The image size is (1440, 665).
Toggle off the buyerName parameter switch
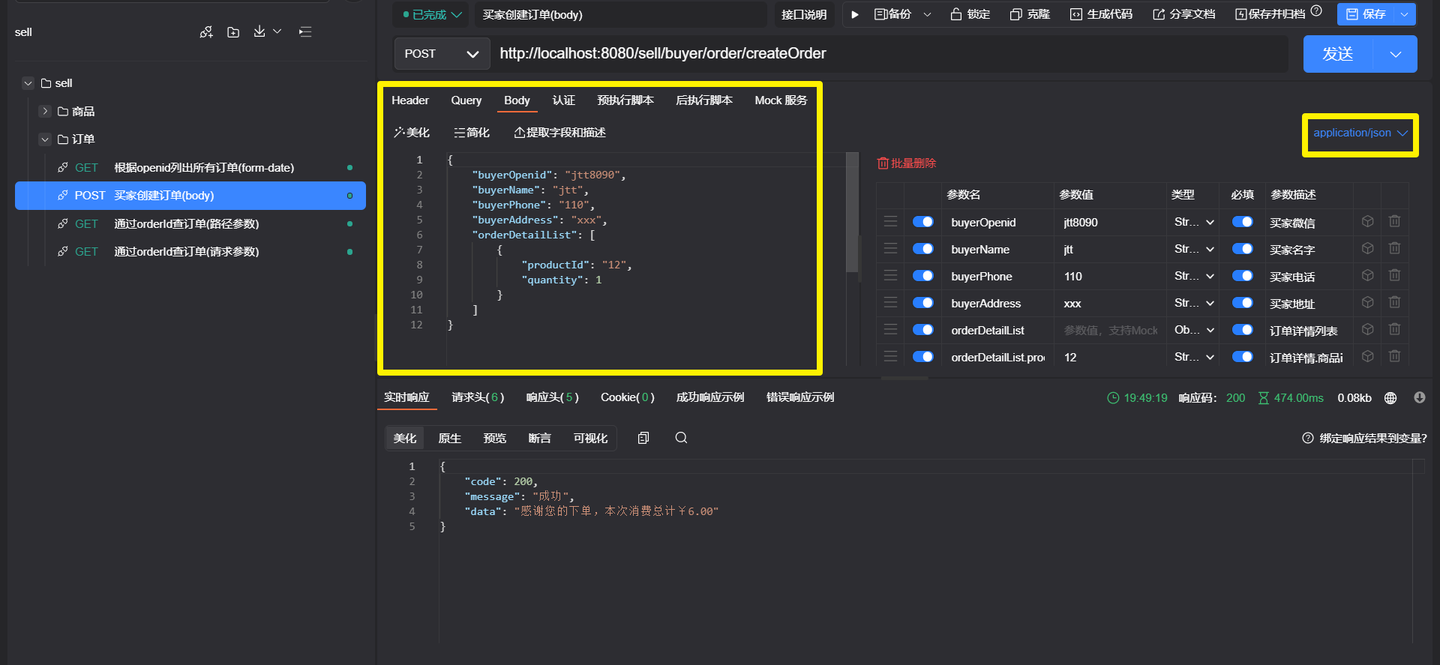tap(922, 249)
